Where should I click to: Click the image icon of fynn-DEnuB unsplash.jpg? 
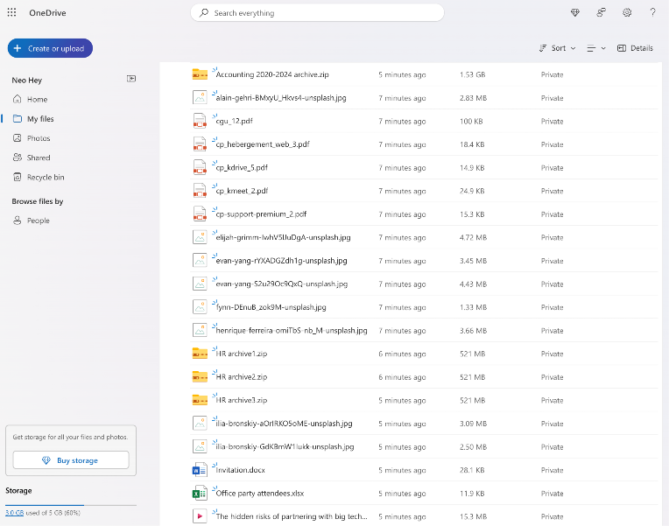point(200,307)
